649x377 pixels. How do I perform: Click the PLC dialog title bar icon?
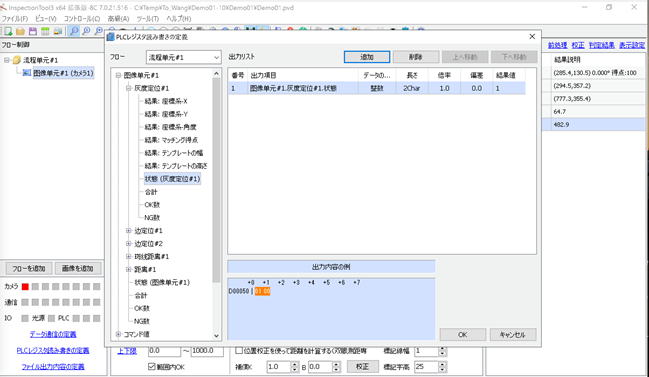[x=111, y=37]
